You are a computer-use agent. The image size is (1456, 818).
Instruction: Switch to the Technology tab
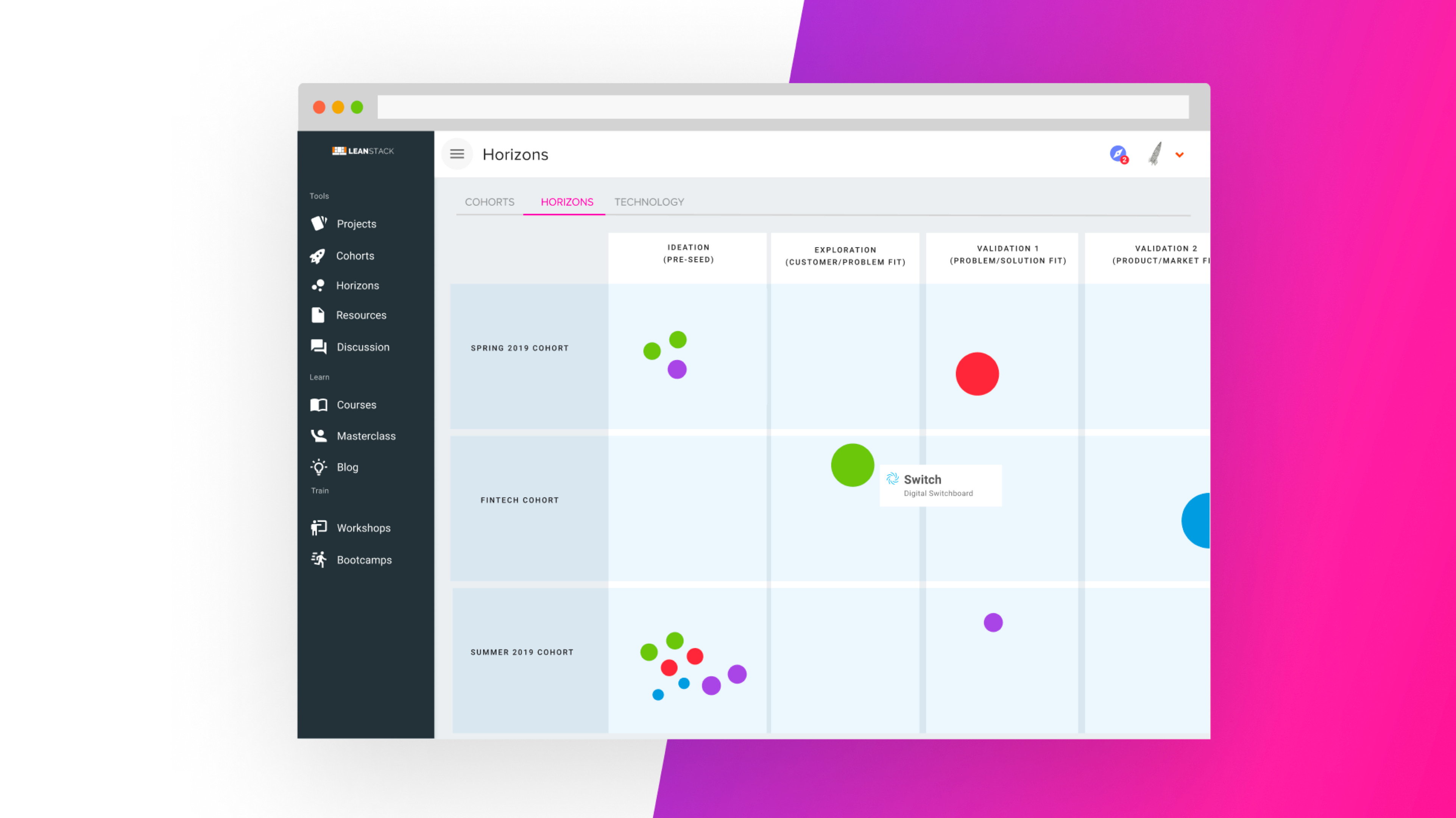click(649, 202)
